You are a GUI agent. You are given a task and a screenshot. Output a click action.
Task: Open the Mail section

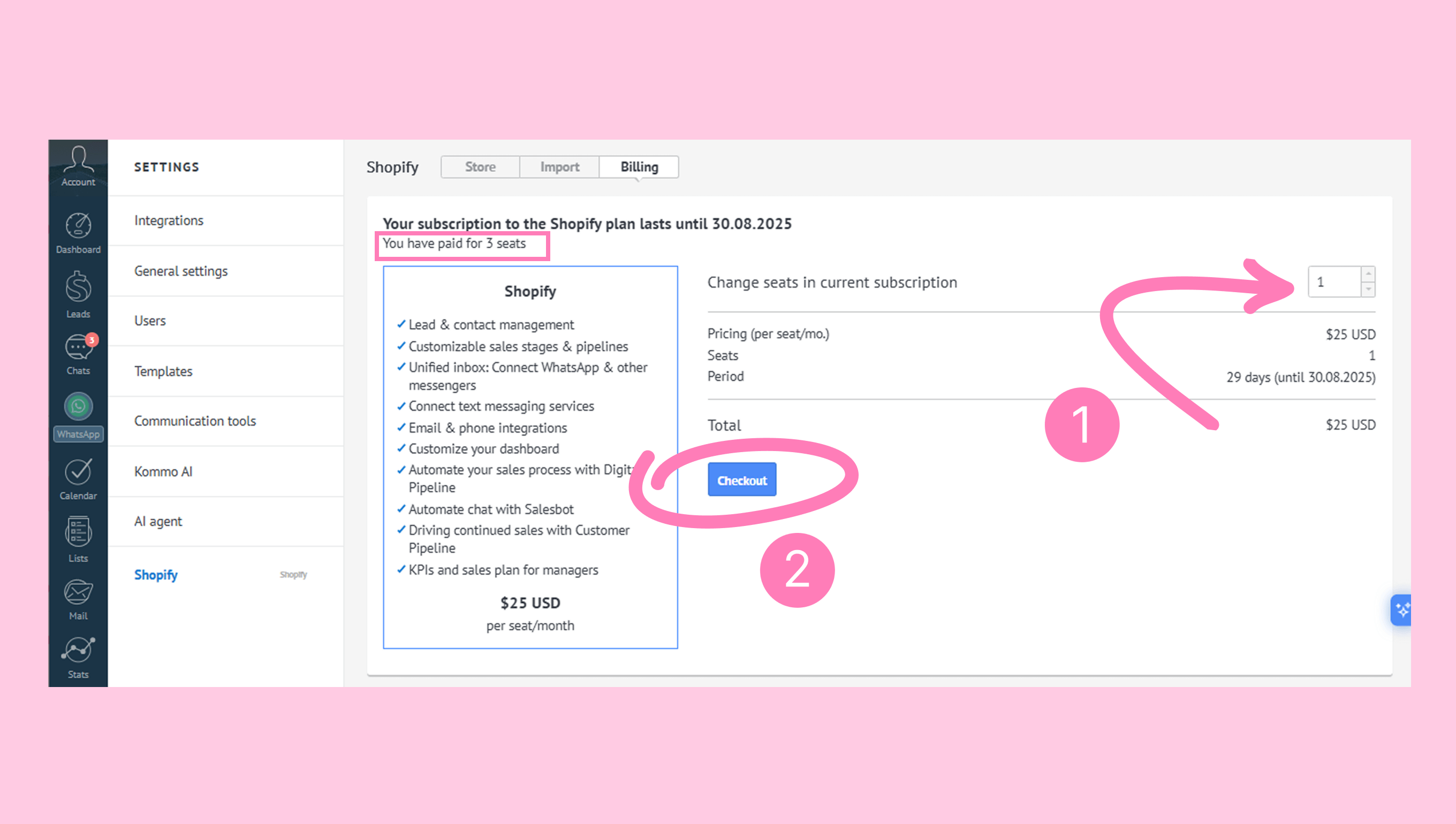(78, 600)
